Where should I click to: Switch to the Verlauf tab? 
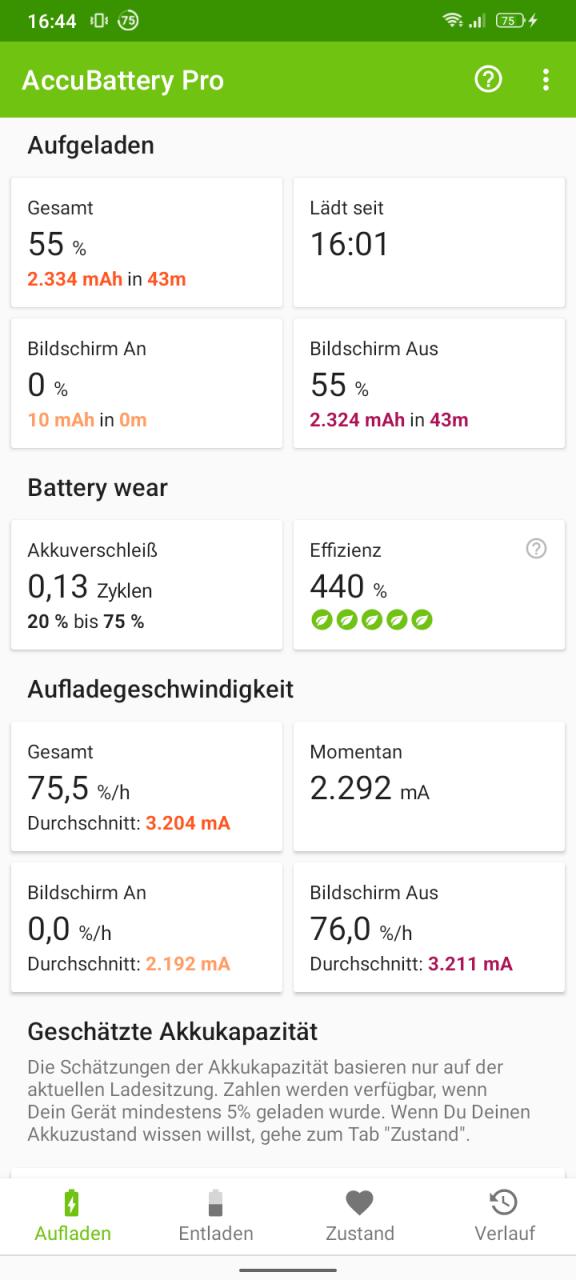click(x=504, y=1216)
